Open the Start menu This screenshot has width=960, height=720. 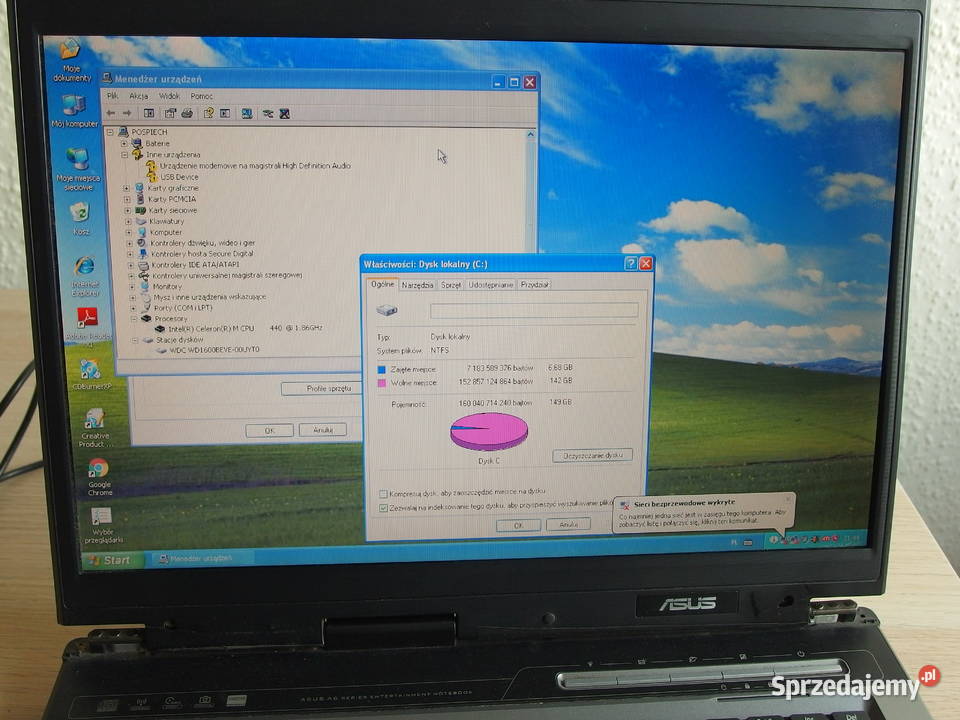(x=111, y=560)
